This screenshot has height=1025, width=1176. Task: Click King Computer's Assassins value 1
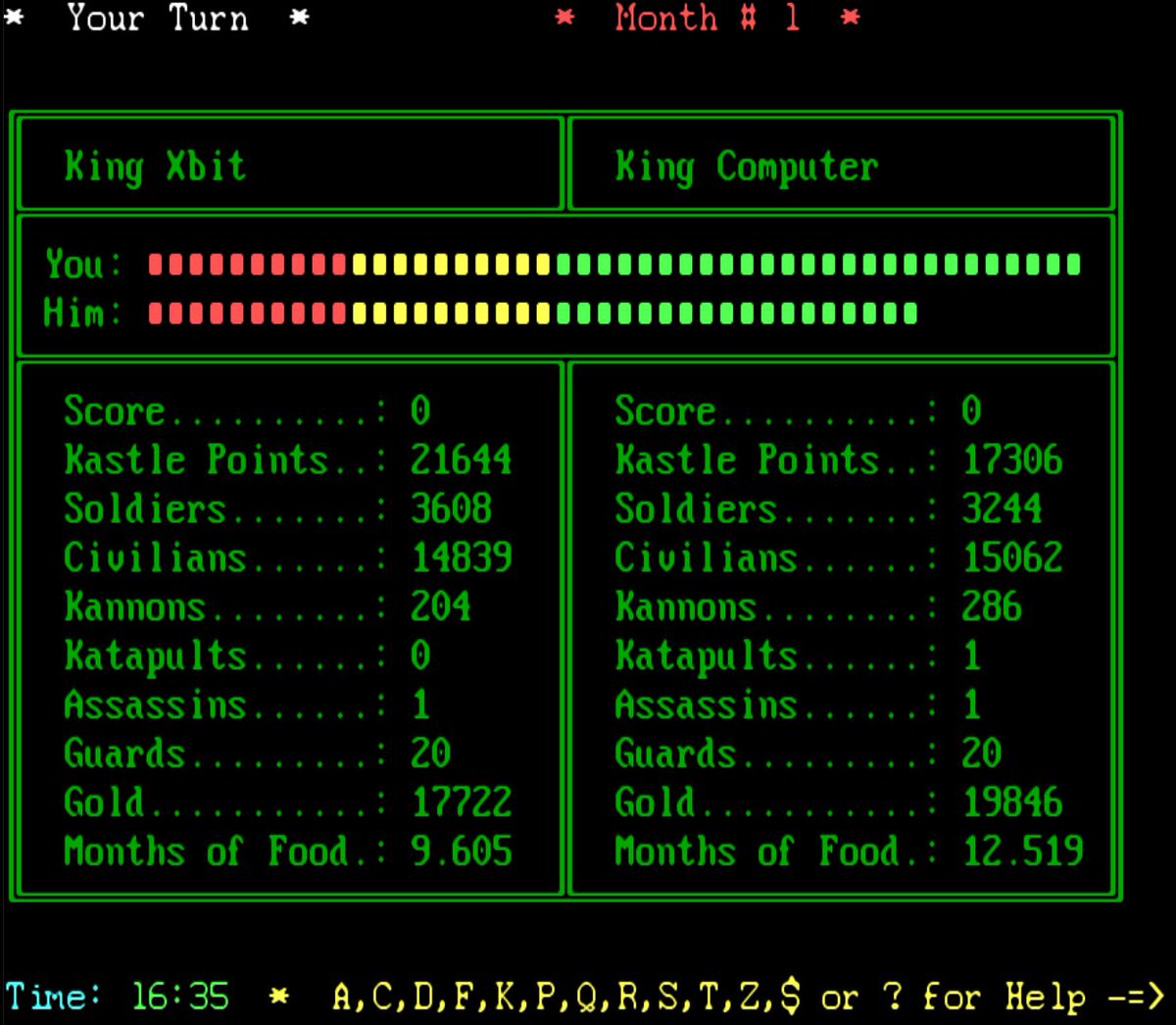point(972,705)
